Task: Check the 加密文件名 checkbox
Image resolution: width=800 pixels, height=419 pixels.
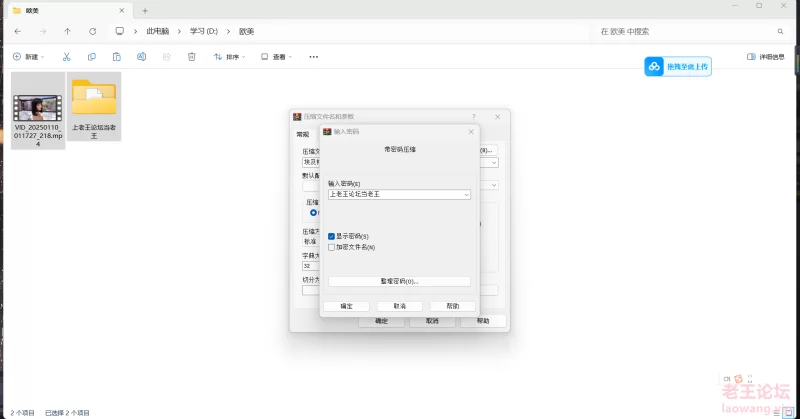Action: pyautogui.click(x=331, y=247)
